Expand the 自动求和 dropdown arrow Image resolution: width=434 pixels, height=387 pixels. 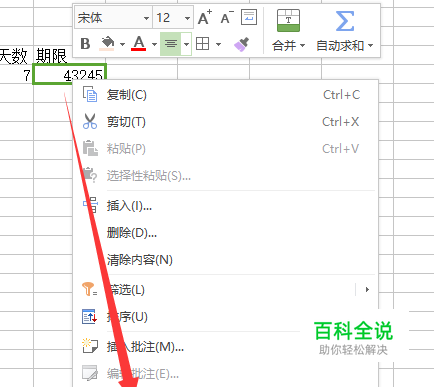pyautogui.click(x=371, y=45)
